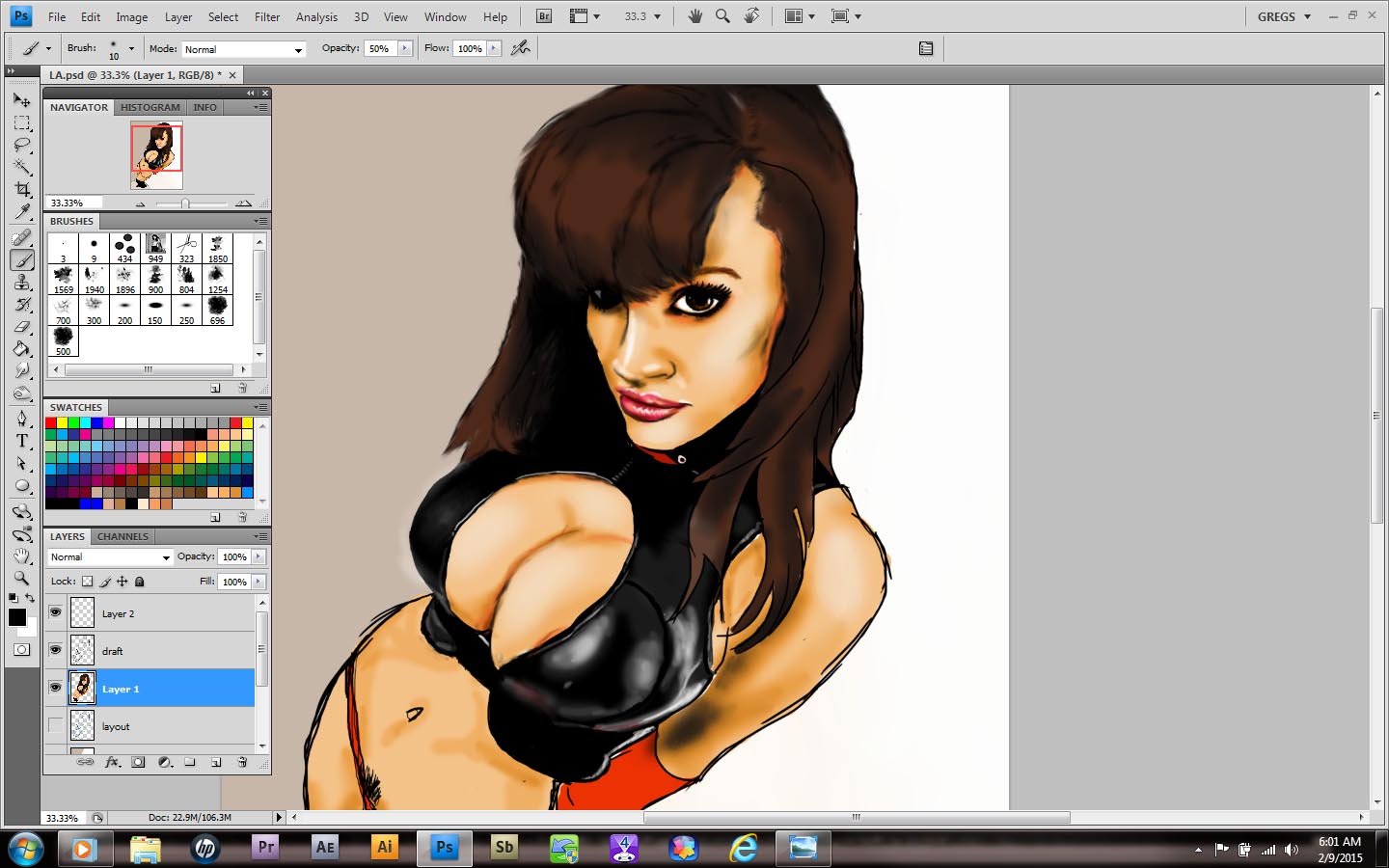
Task: Open the brush Mode dropdown
Action: point(243,49)
